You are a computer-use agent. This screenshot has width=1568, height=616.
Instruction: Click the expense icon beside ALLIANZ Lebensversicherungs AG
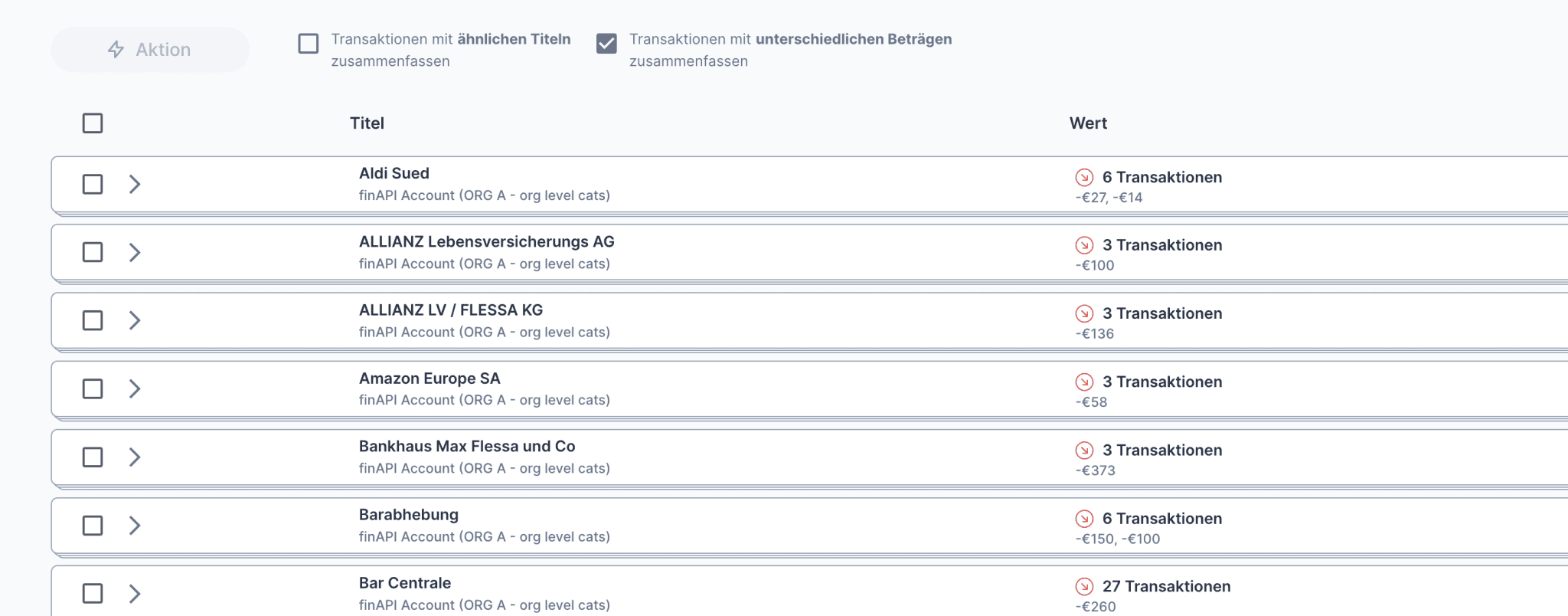(1084, 246)
